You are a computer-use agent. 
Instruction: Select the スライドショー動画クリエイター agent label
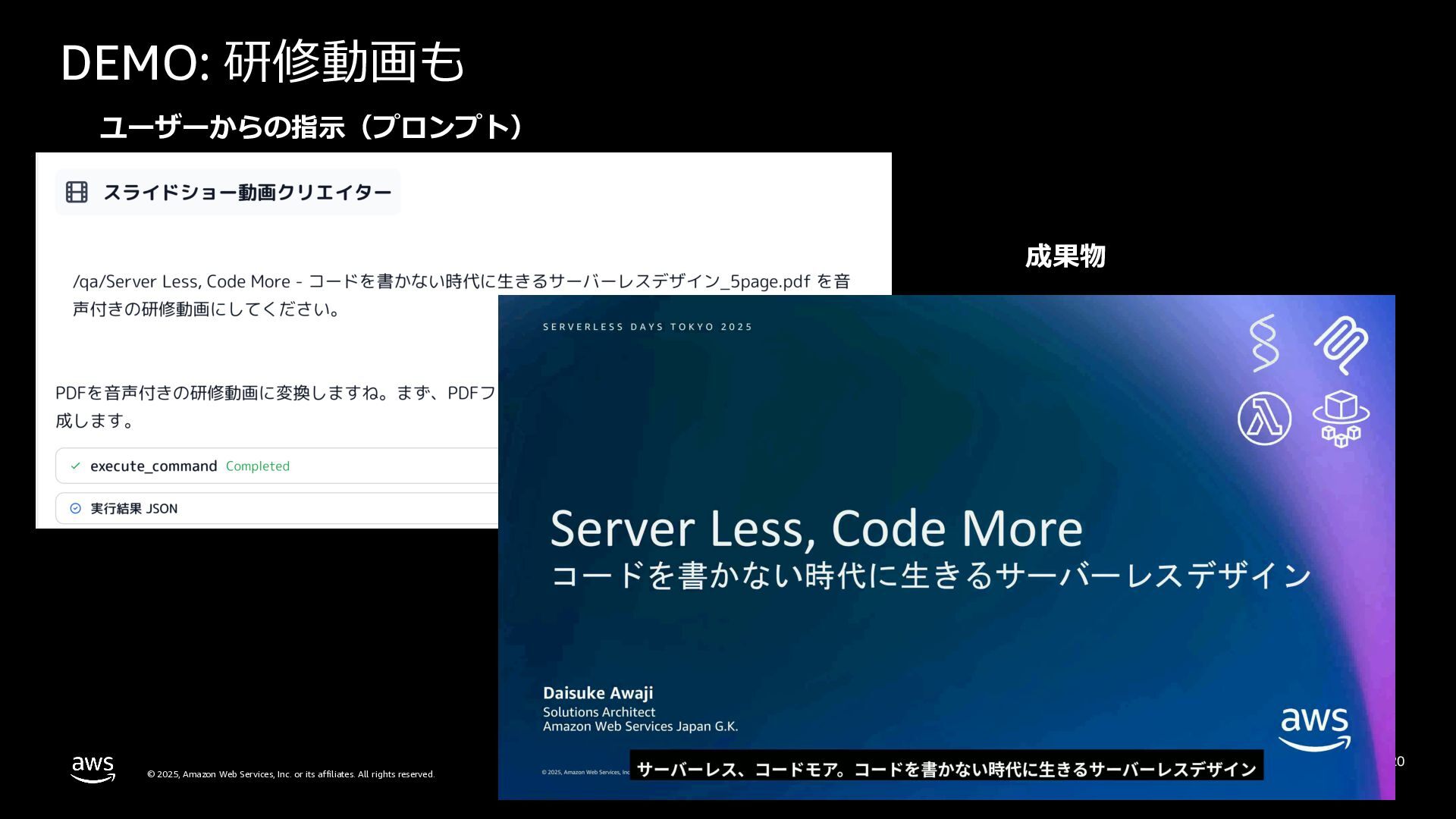pyautogui.click(x=247, y=192)
